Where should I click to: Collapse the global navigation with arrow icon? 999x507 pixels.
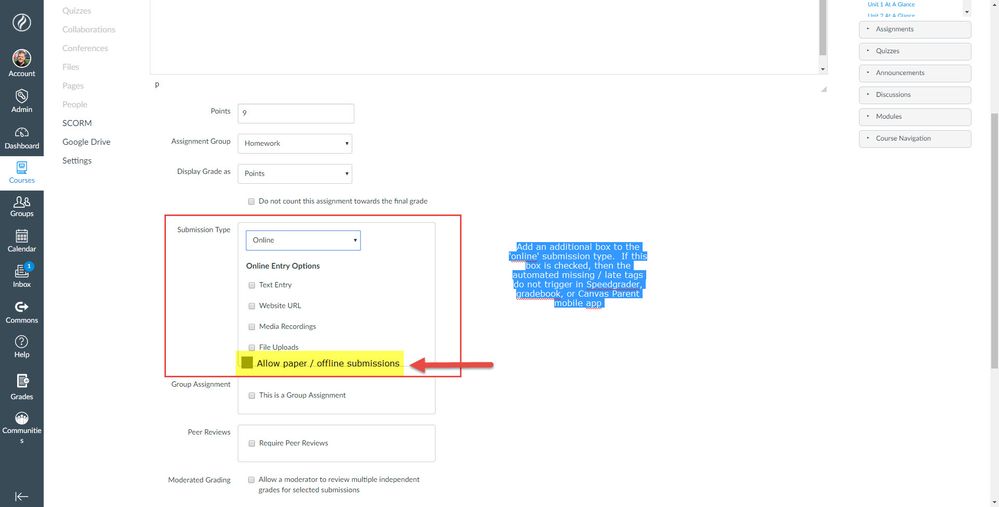[x=21, y=496]
